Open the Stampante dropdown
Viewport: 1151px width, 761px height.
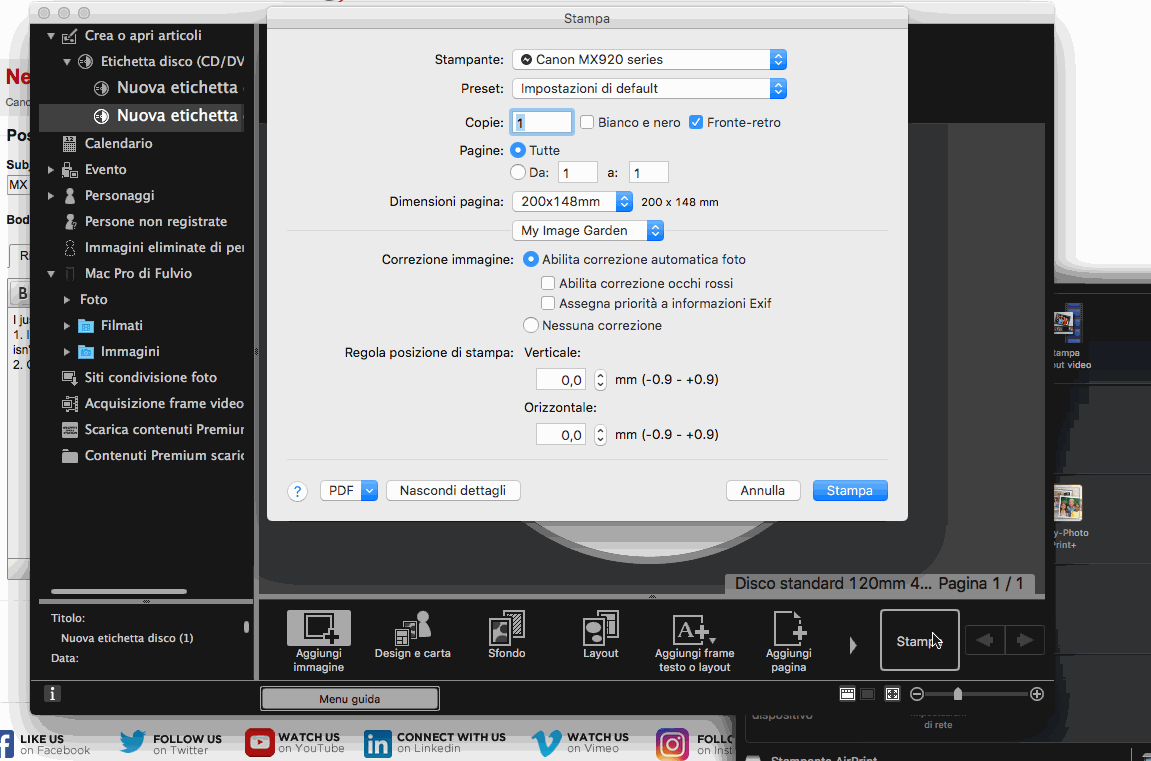point(649,59)
